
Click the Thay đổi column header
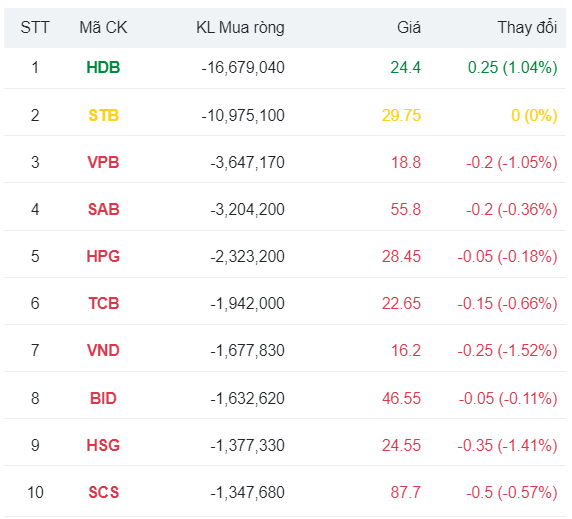(527, 27)
